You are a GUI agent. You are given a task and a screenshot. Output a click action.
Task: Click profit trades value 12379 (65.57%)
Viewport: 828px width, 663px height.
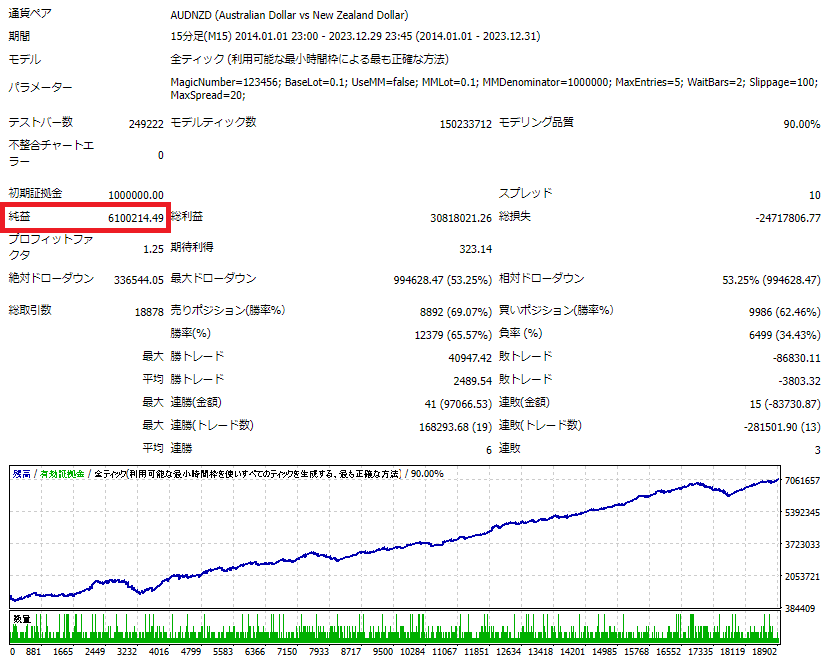pyautogui.click(x=453, y=335)
